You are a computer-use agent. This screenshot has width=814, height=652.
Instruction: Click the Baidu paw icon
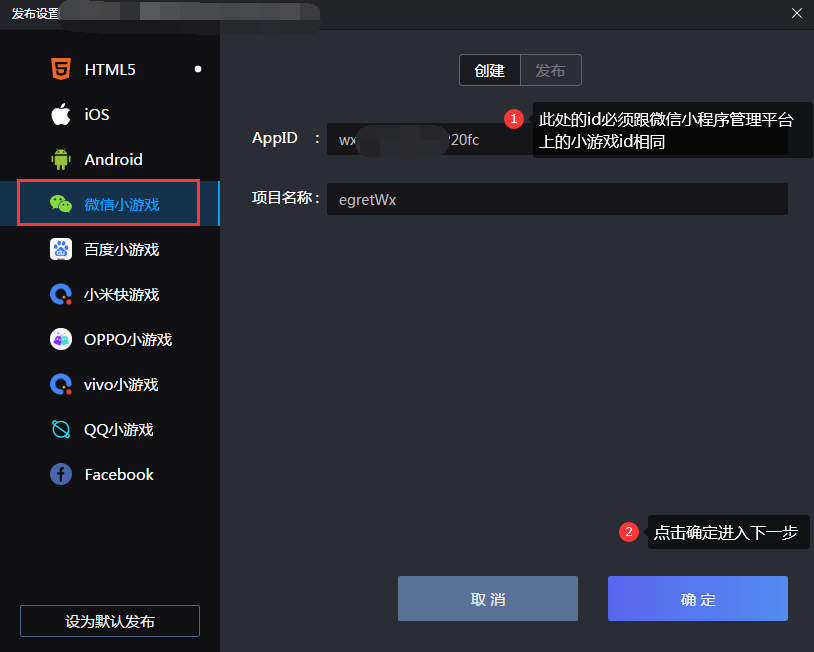(x=61, y=249)
